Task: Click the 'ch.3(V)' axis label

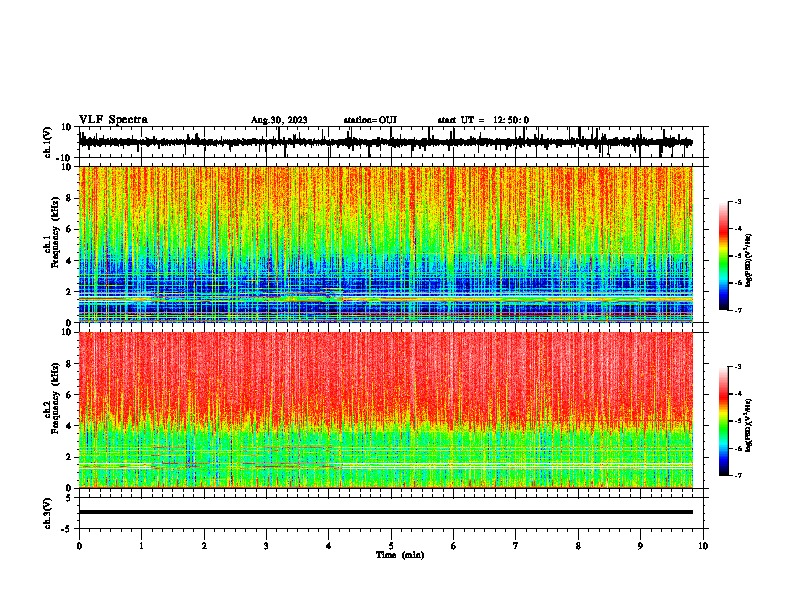Action: coord(48,513)
